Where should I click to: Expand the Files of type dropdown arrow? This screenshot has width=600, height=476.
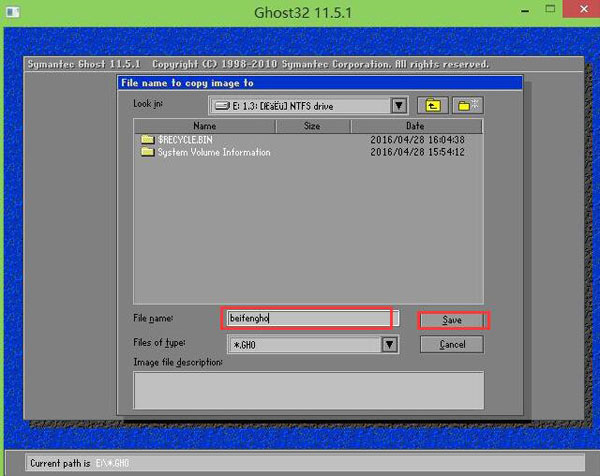point(390,344)
